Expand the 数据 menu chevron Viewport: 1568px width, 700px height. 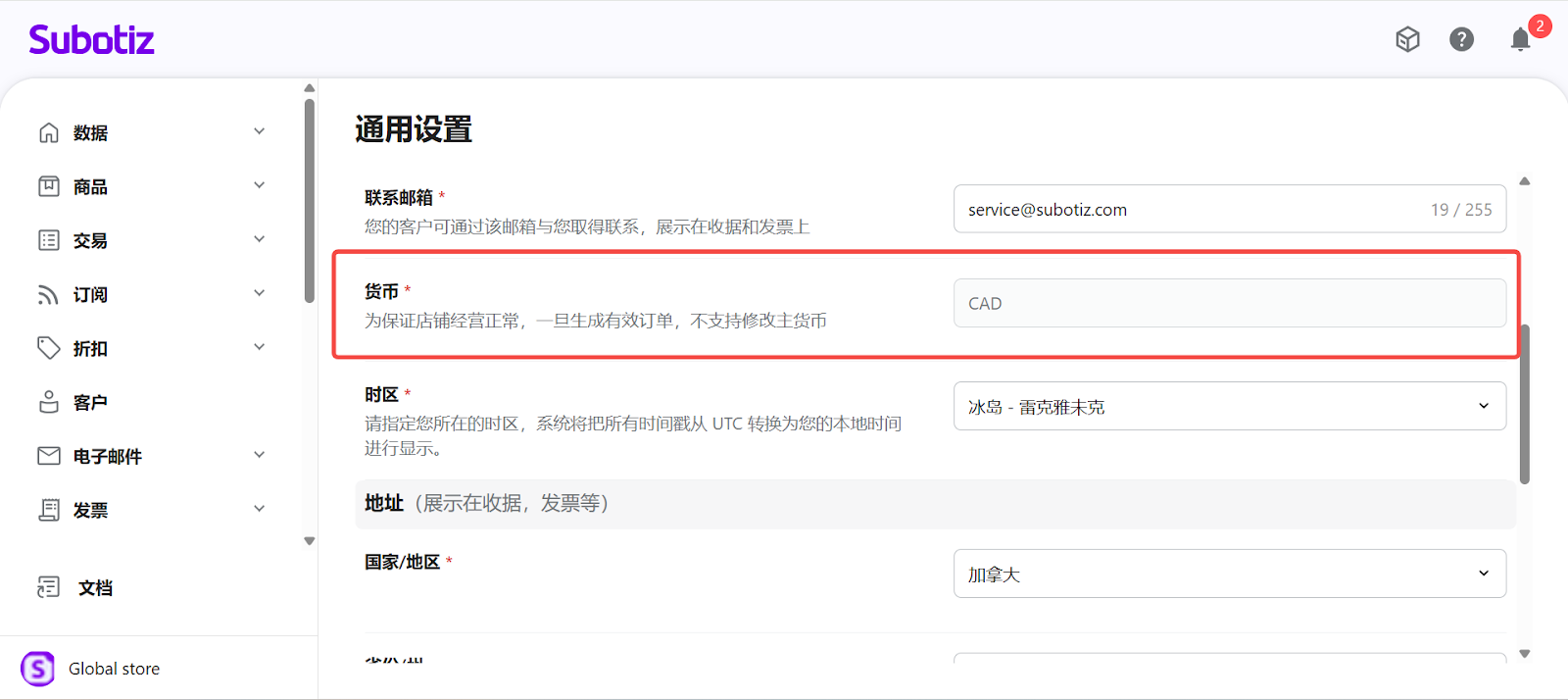[259, 131]
